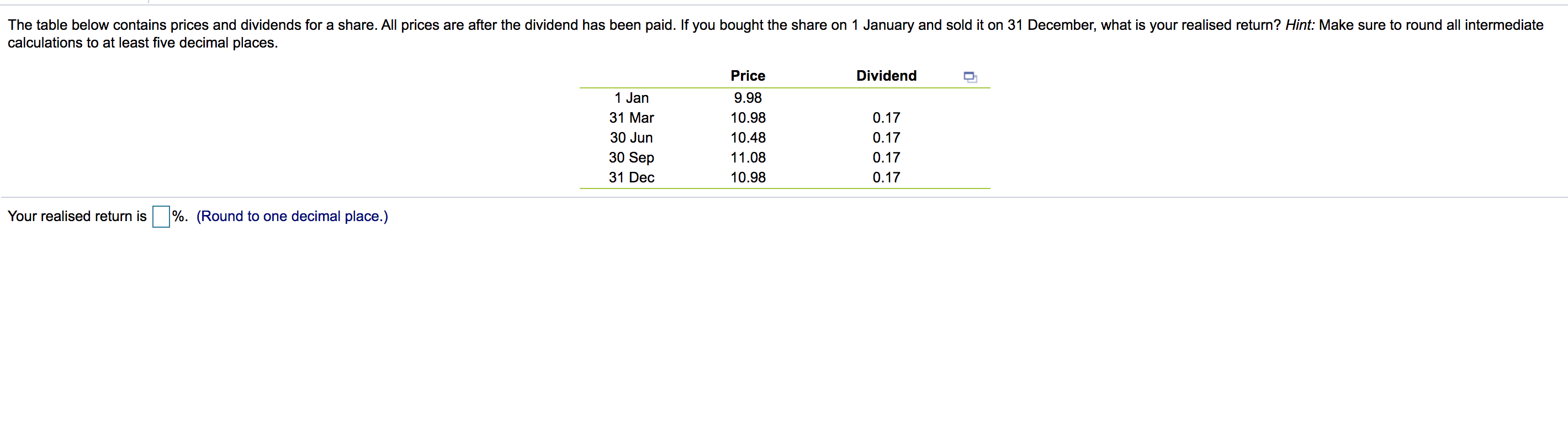Select the Price column header
The width and height of the screenshot is (1568, 430).
748,76
